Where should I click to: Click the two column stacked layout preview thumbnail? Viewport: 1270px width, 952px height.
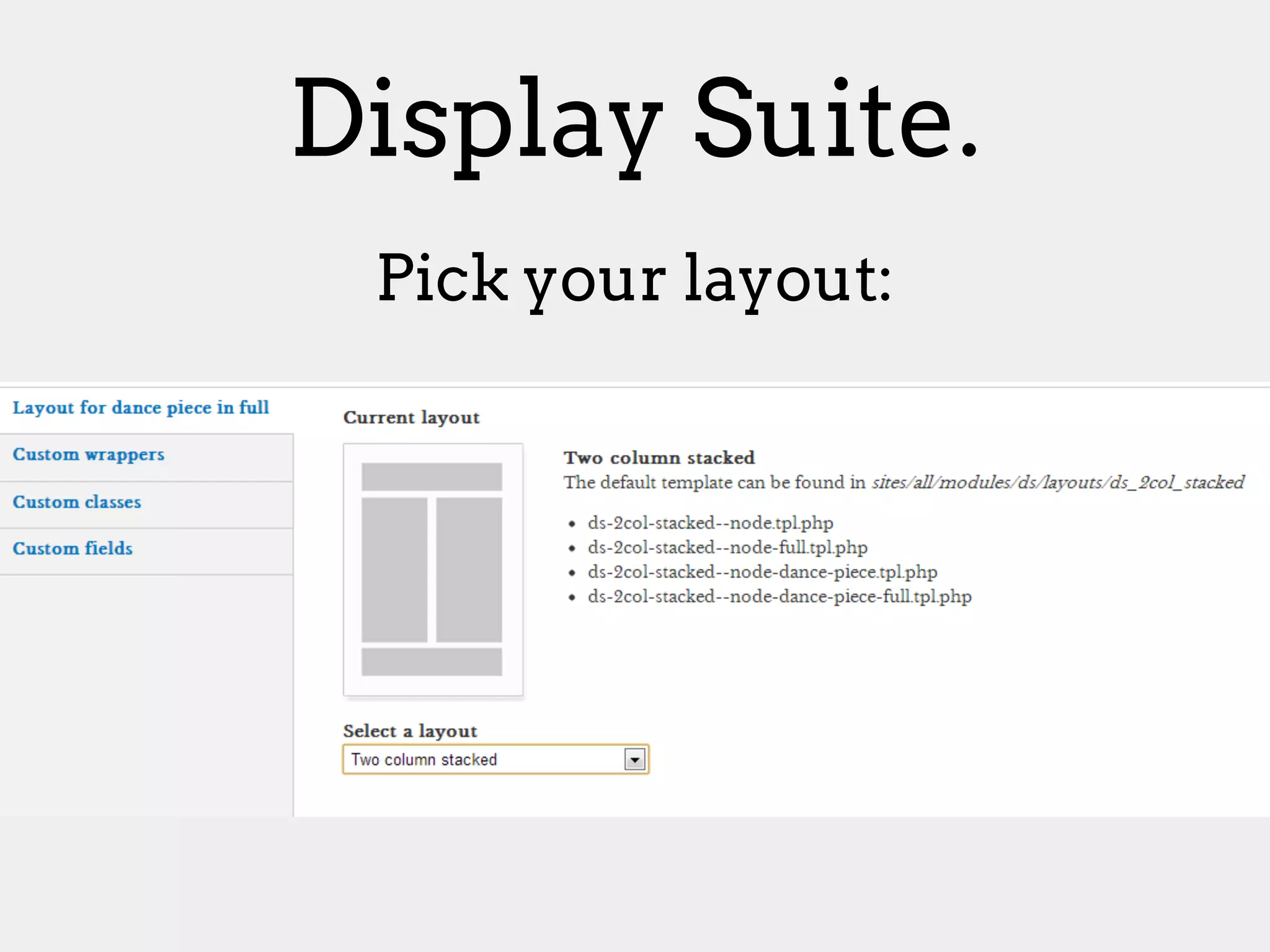coord(433,570)
